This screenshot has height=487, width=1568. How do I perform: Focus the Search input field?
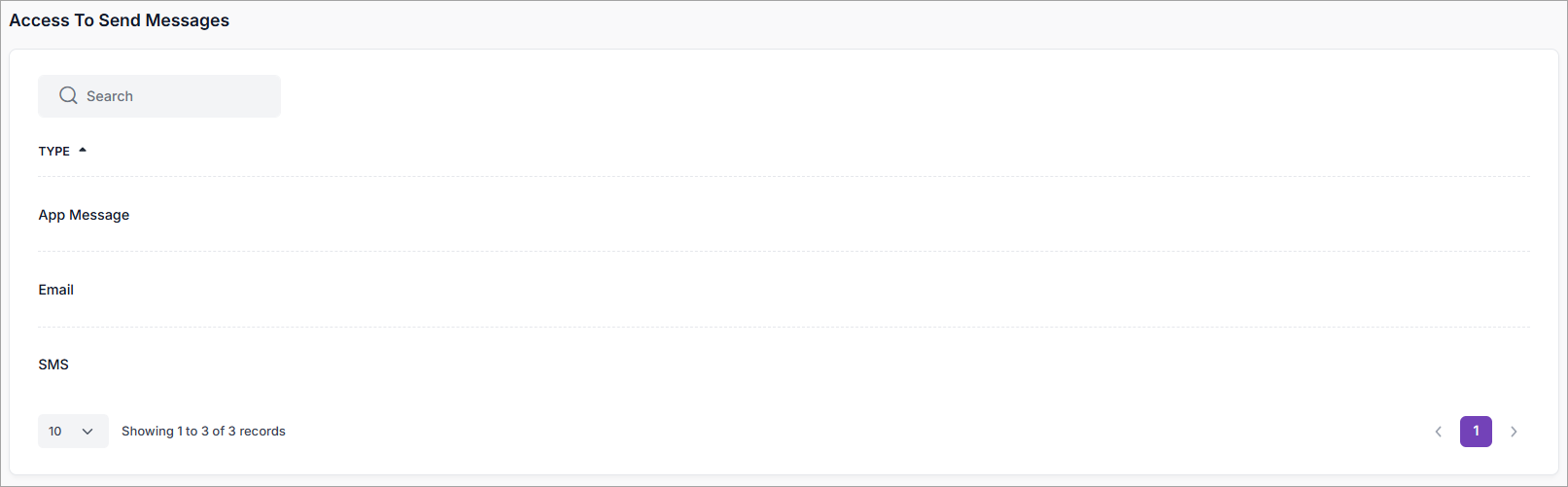click(175, 96)
